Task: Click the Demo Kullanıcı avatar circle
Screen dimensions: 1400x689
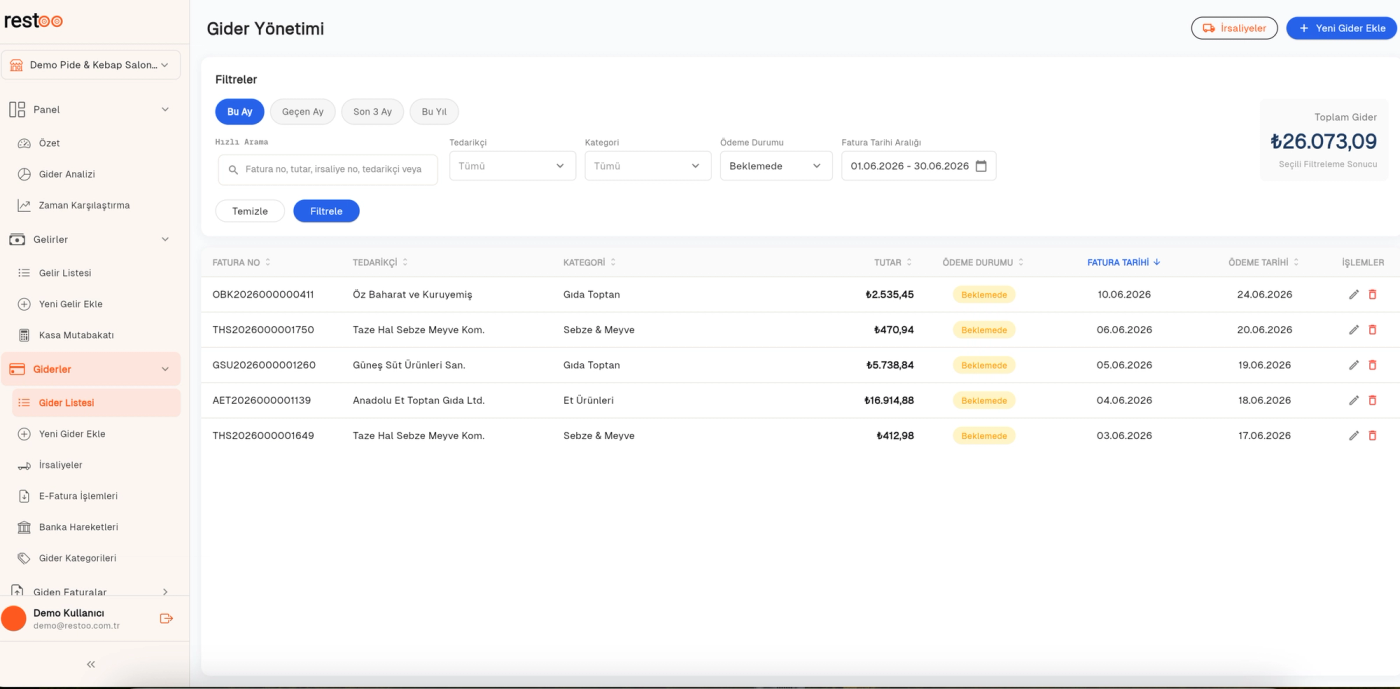Action: pyautogui.click(x=14, y=618)
